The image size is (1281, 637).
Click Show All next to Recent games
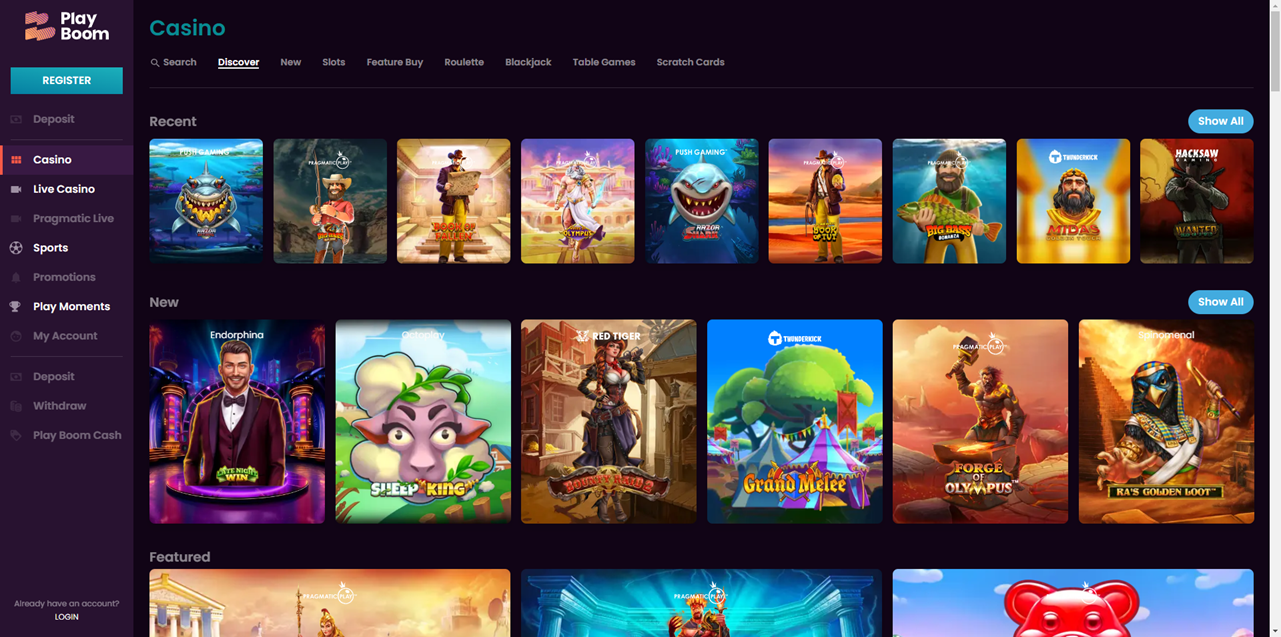[1220, 121]
